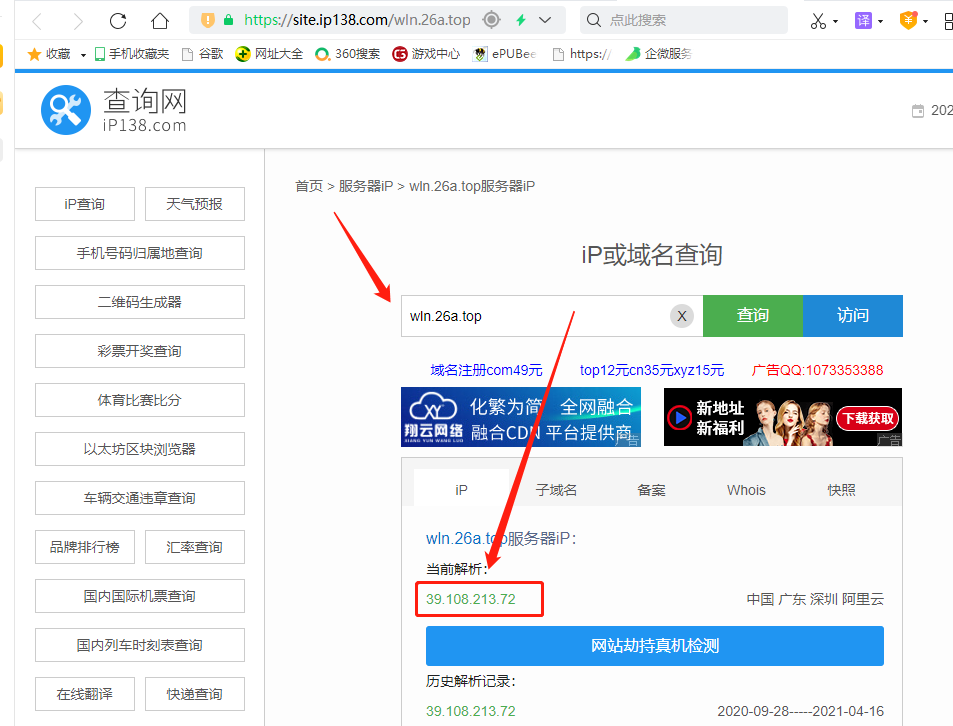Viewport: 953px width, 726px height.
Task: Clear the domain query with X icon
Action: click(x=681, y=316)
